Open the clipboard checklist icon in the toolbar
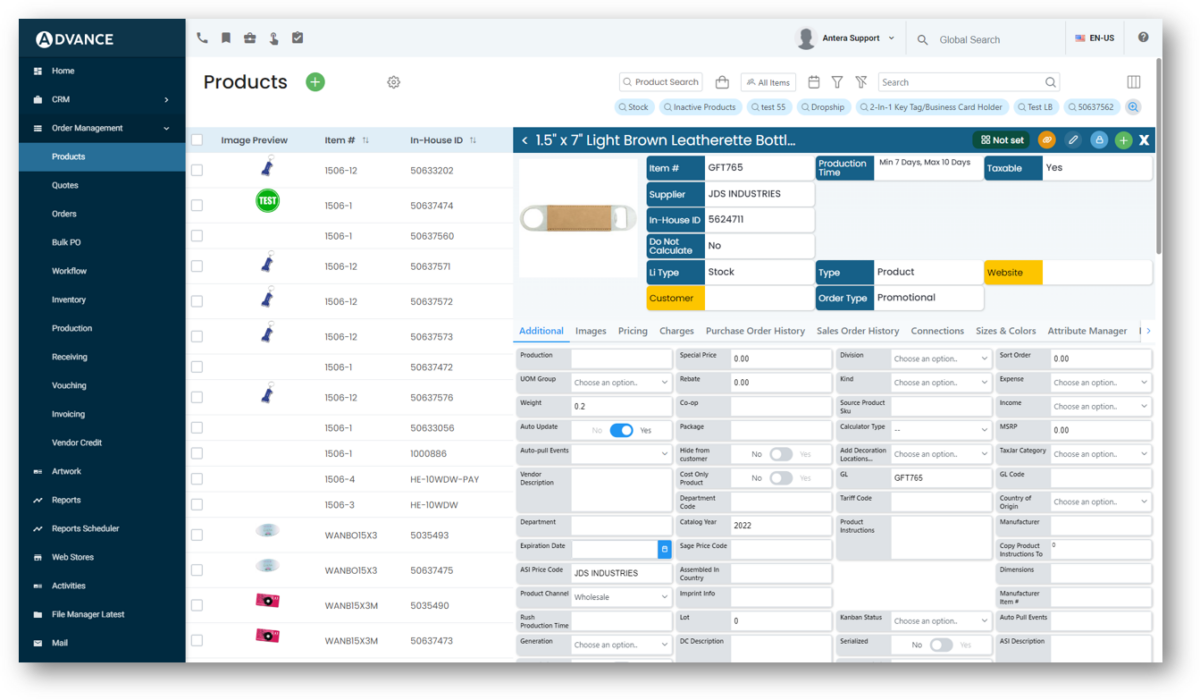The height and width of the screenshot is (700, 1200). pyautogui.click(x=297, y=37)
